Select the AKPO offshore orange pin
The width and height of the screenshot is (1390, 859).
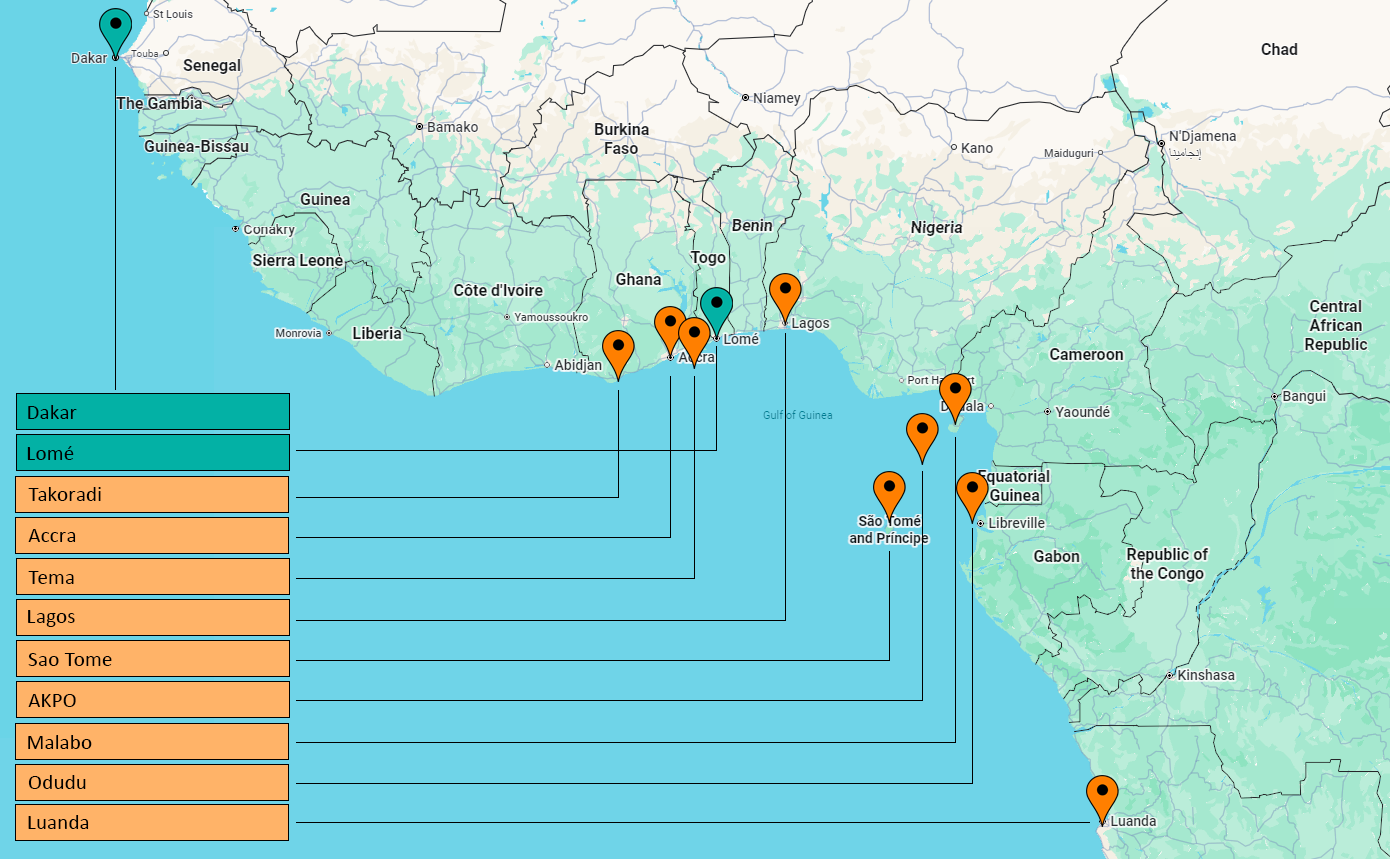pos(922,432)
